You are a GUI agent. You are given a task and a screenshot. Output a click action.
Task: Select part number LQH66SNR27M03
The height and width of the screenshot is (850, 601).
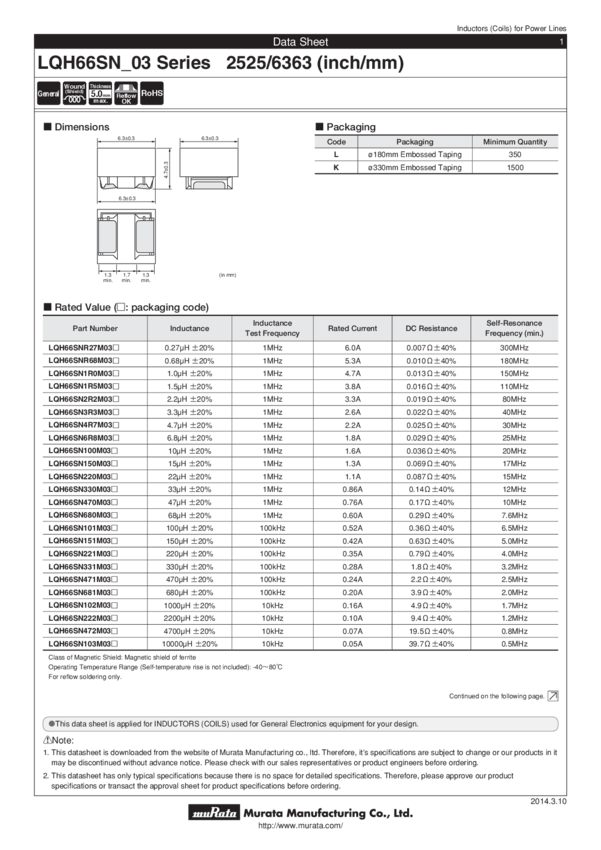(83, 348)
